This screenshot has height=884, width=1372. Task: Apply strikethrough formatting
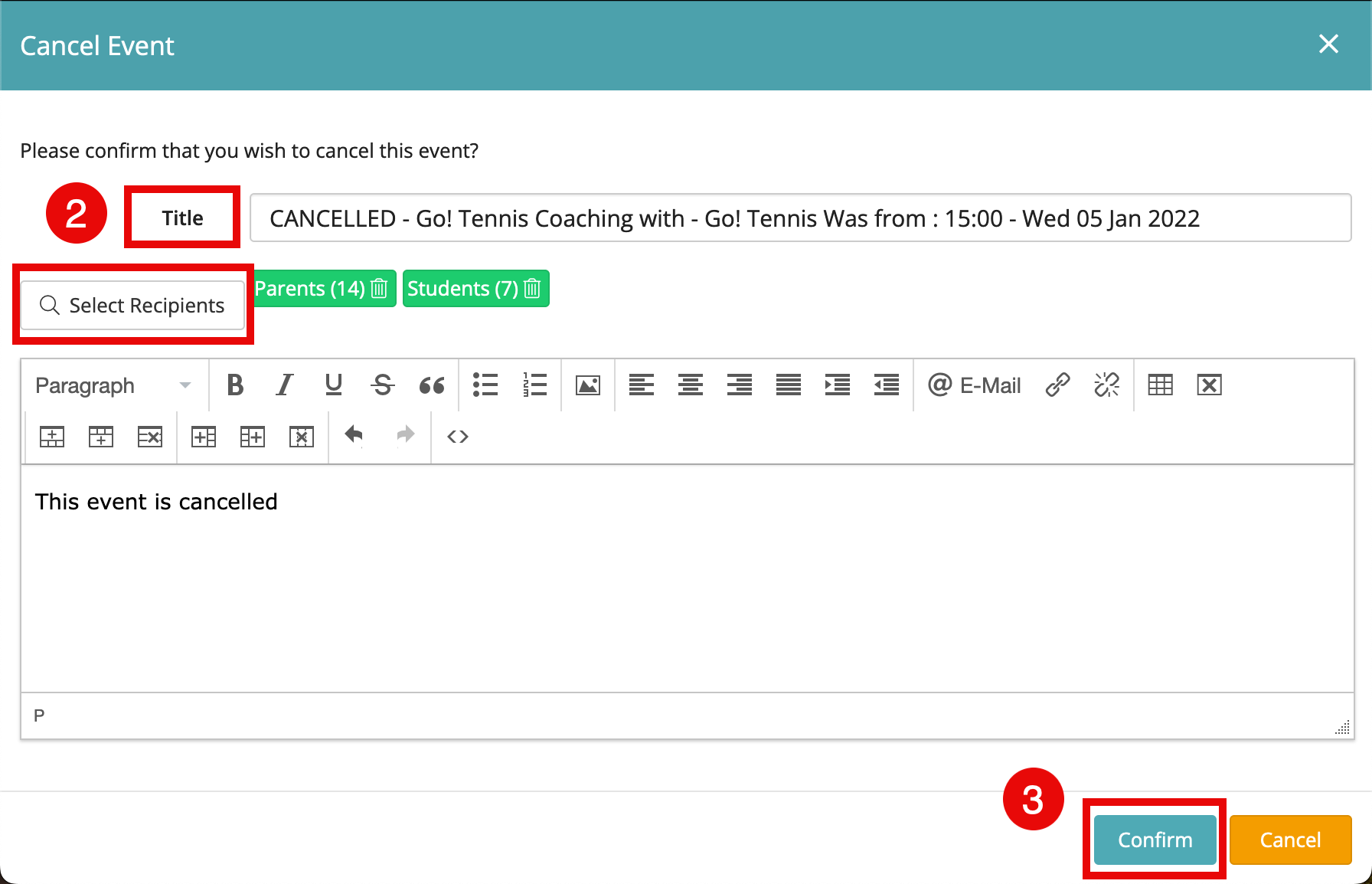click(x=382, y=385)
